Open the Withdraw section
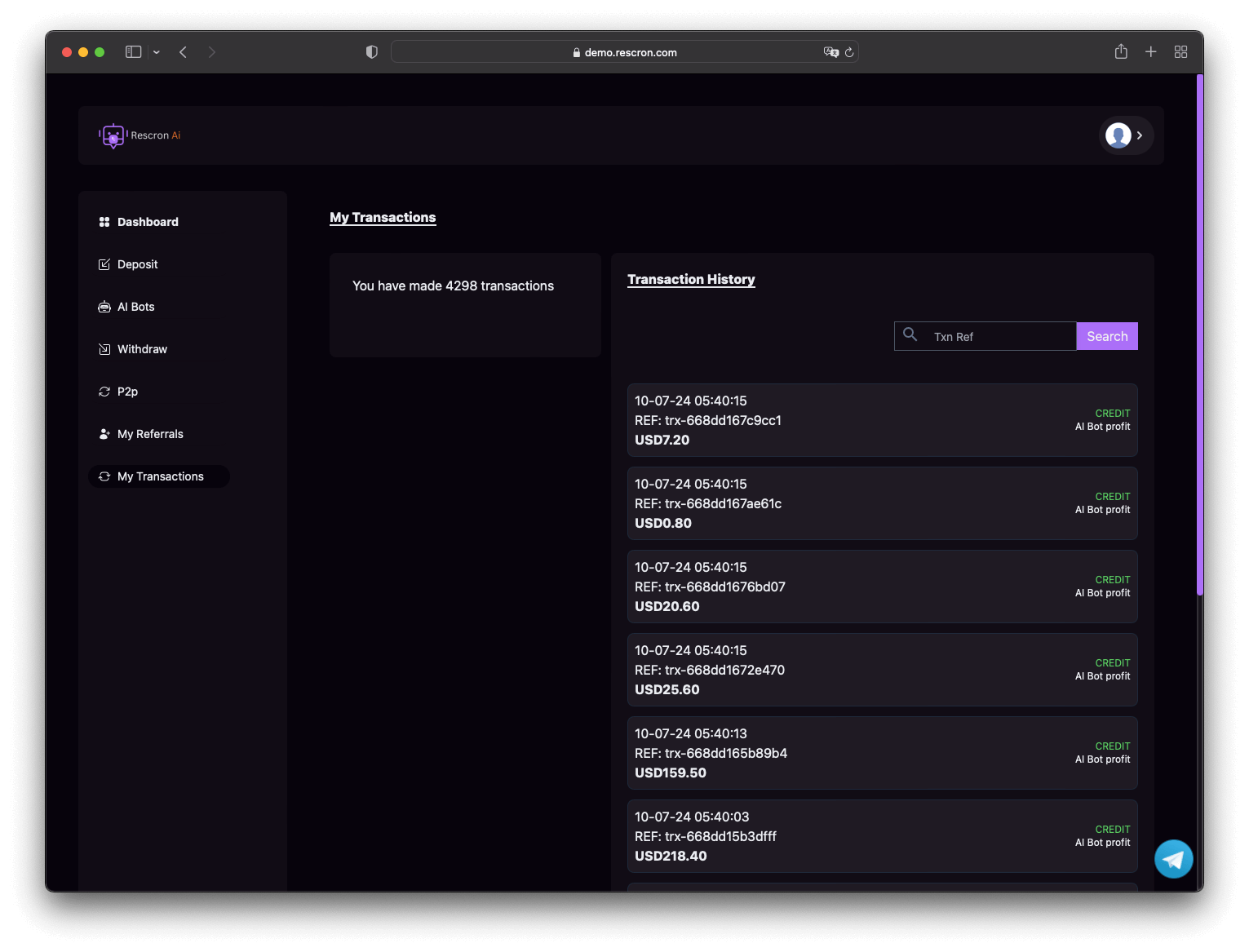The image size is (1249, 952). tap(142, 349)
